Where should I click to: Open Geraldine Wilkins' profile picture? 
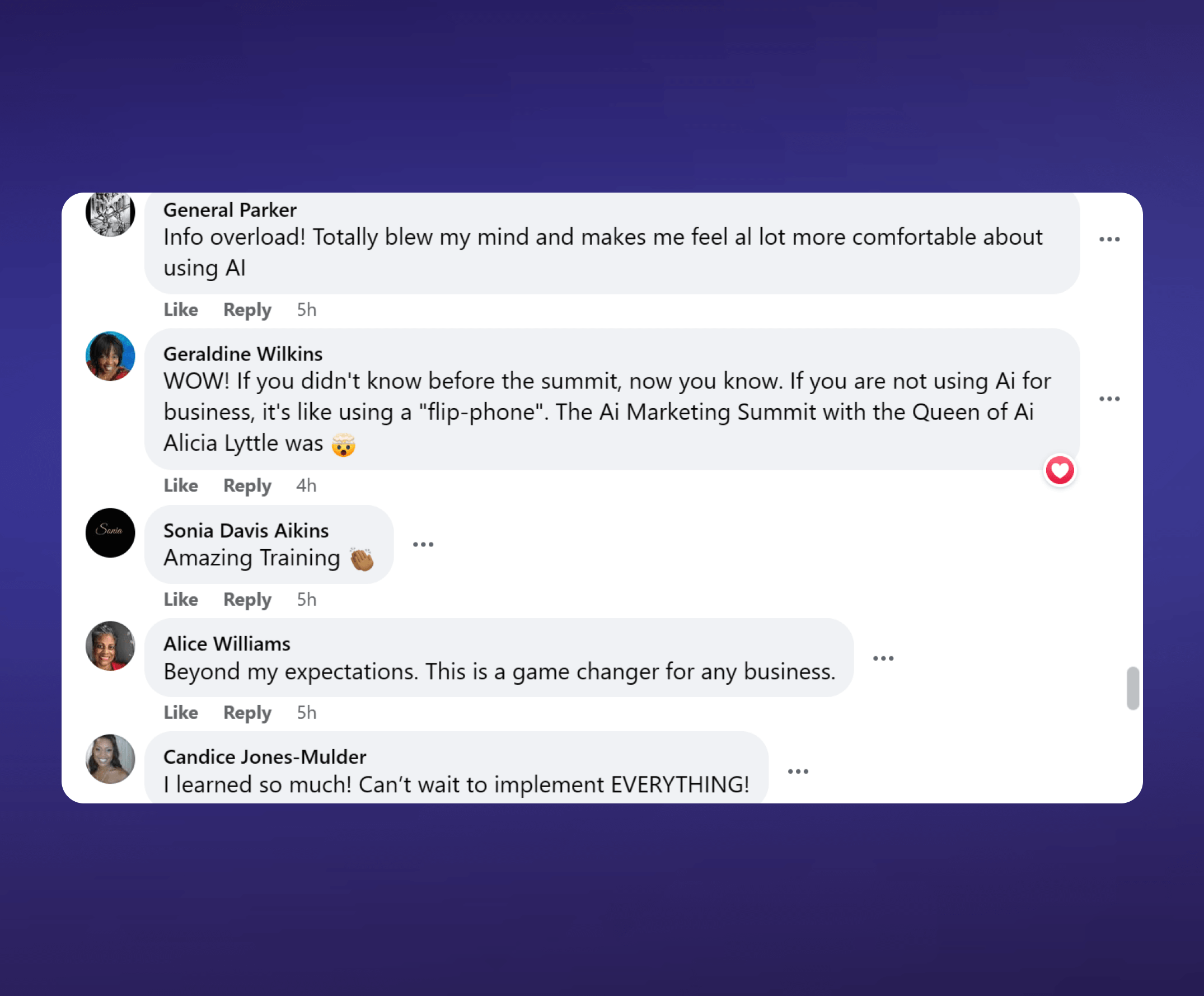(110, 356)
